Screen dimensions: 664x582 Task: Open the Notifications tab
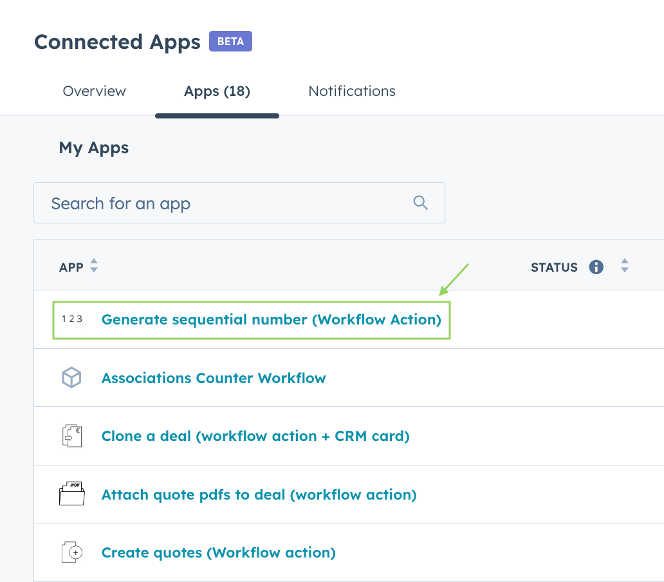pos(352,91)
